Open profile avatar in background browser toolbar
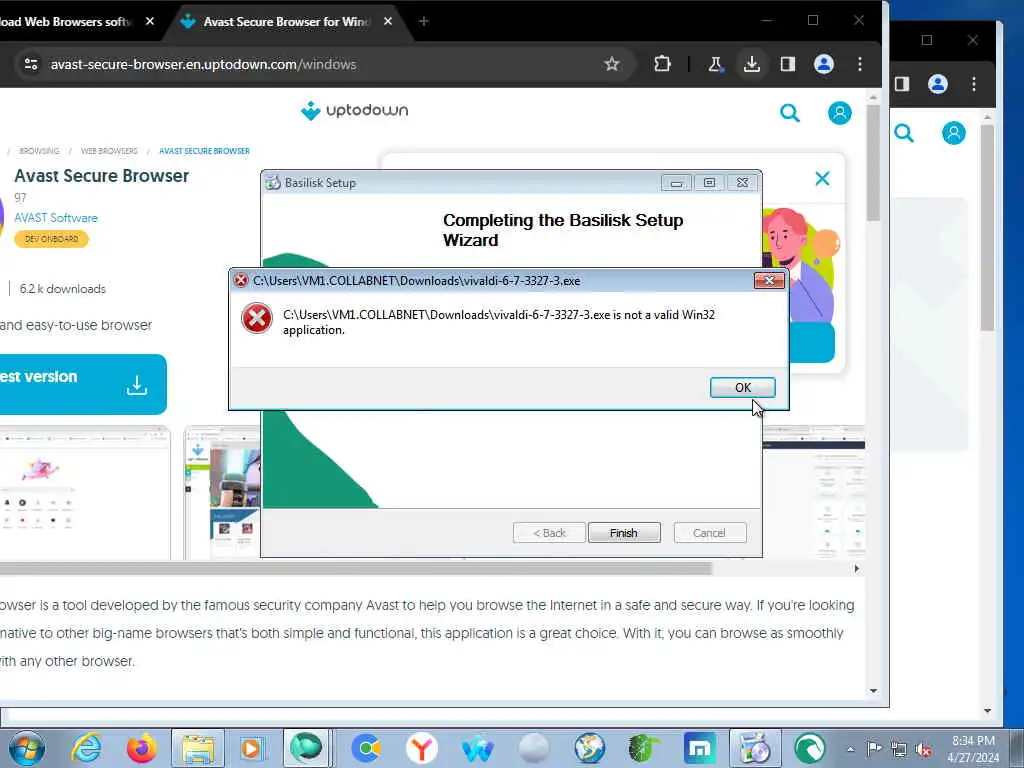 click(938, 84)
